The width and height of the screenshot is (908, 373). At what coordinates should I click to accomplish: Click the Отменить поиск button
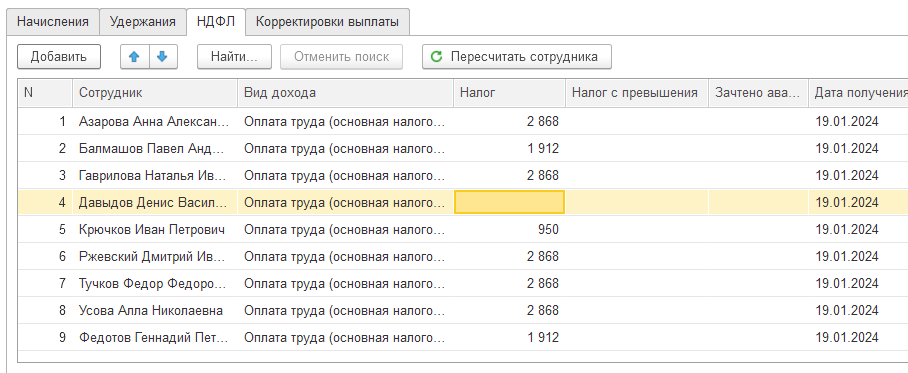[341, 57]
